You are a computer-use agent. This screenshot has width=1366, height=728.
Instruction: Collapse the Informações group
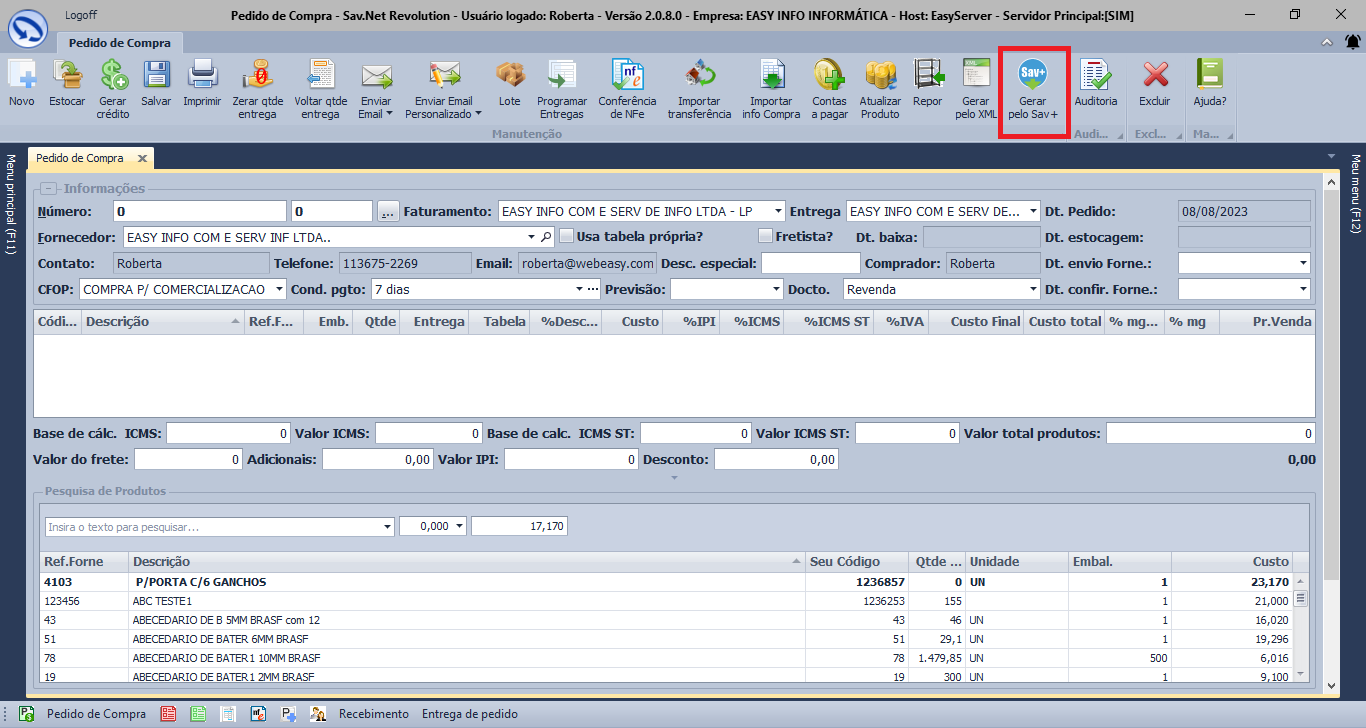tap(48, 189)
